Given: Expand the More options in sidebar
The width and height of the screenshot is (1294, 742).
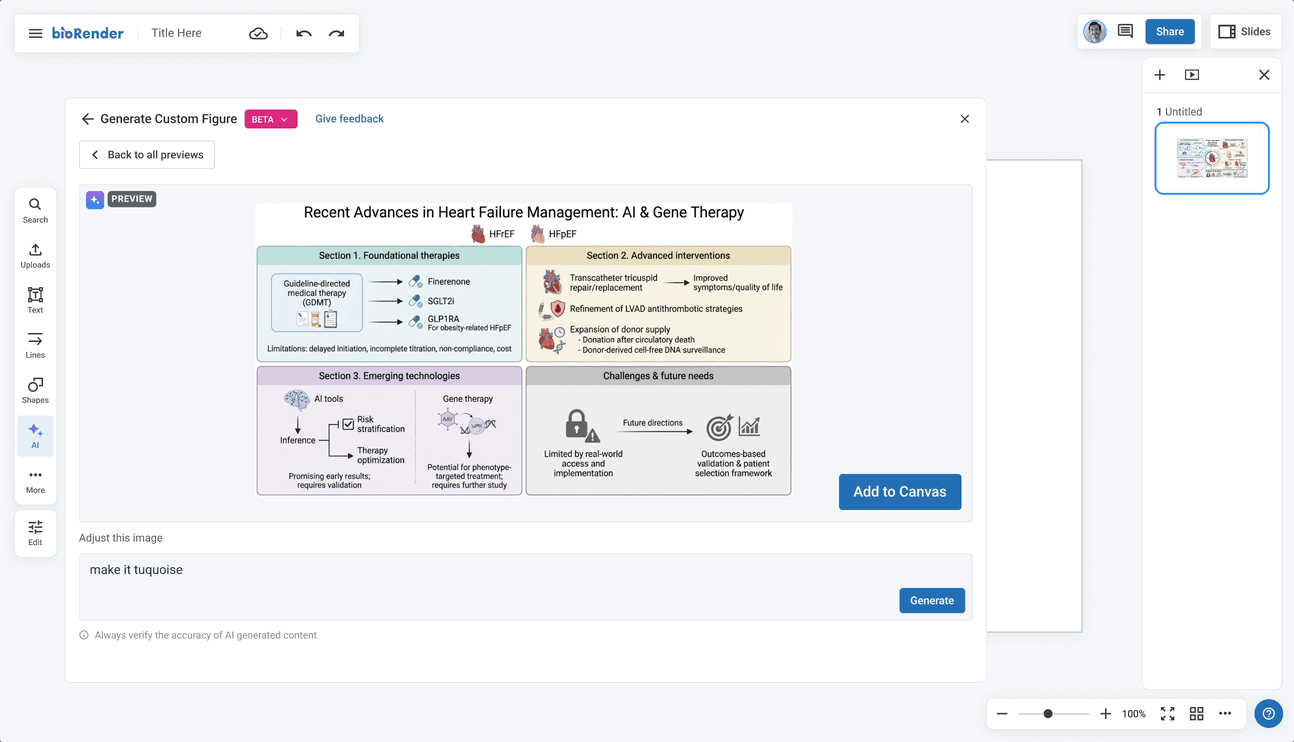Looking at the screenshot, I should tap(35, 480).
